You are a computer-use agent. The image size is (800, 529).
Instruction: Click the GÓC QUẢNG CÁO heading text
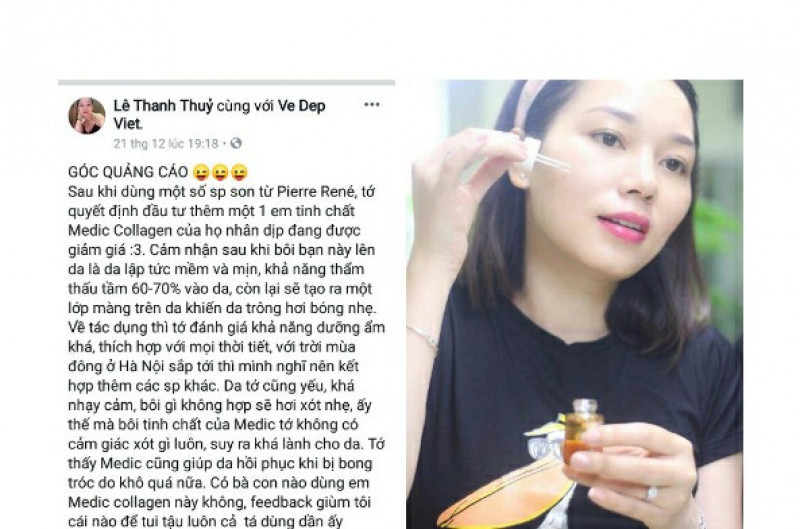click(128, 172)
